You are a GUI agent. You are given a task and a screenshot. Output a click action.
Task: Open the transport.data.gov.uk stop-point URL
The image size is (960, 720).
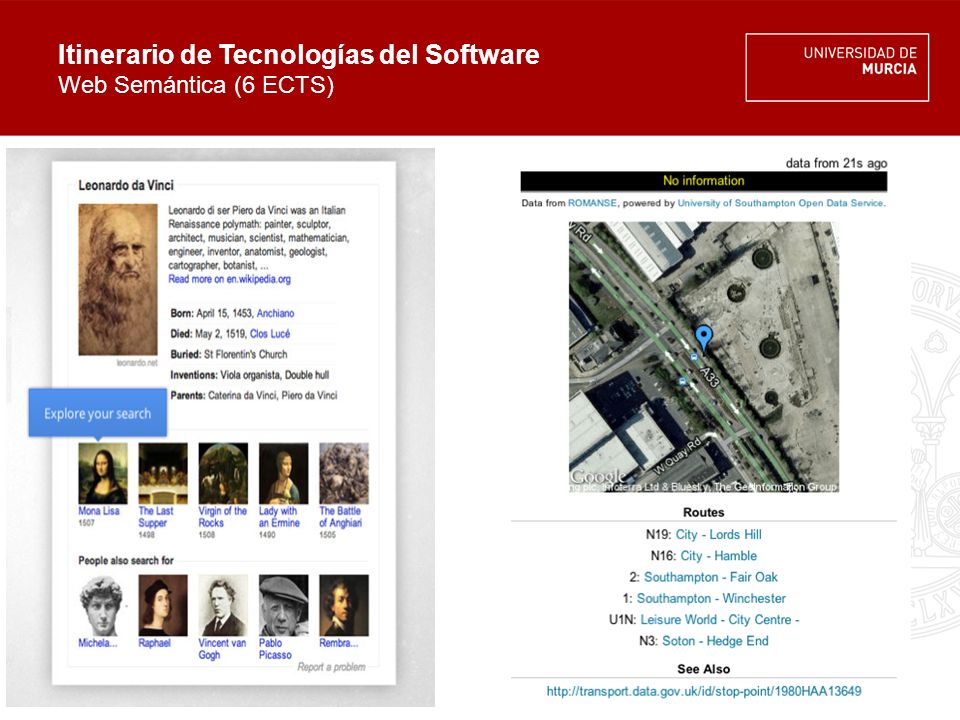(704, 691)
